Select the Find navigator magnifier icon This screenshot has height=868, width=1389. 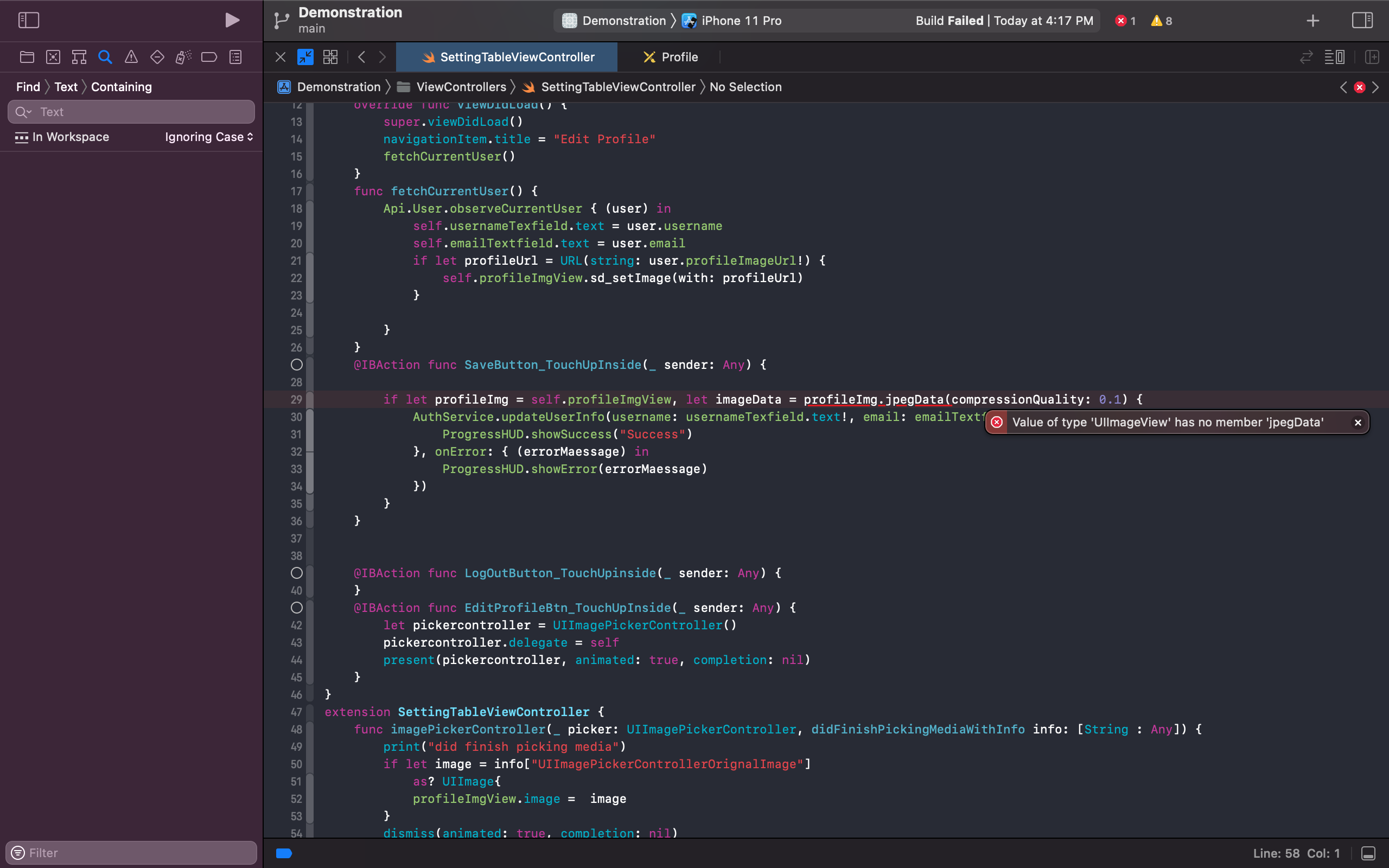(x=105, y=57)
